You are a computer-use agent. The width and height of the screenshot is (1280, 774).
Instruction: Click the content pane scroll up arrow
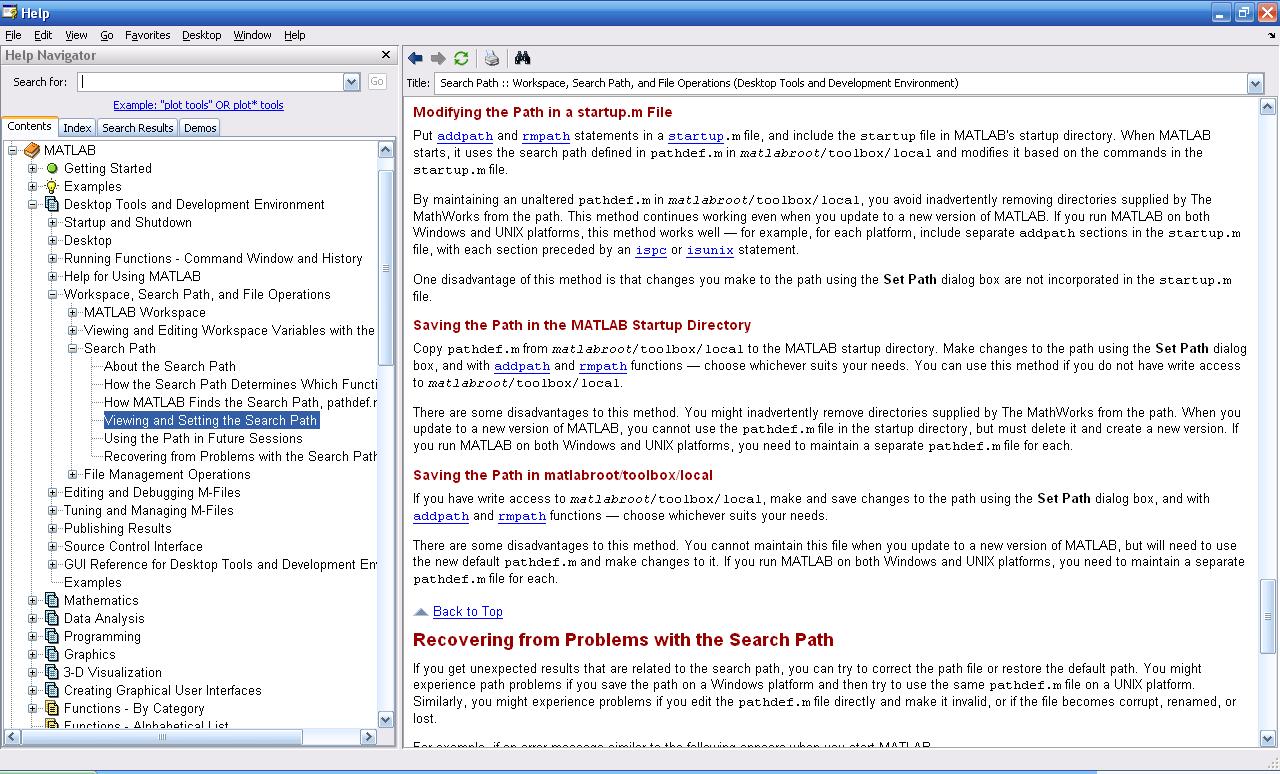pos(1268,107)
